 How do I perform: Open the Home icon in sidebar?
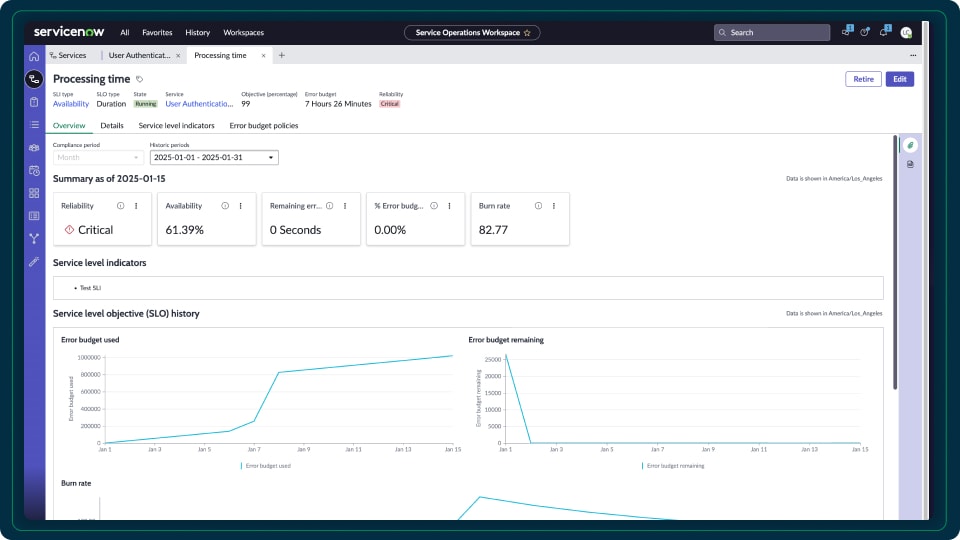(x=34, y=56)
